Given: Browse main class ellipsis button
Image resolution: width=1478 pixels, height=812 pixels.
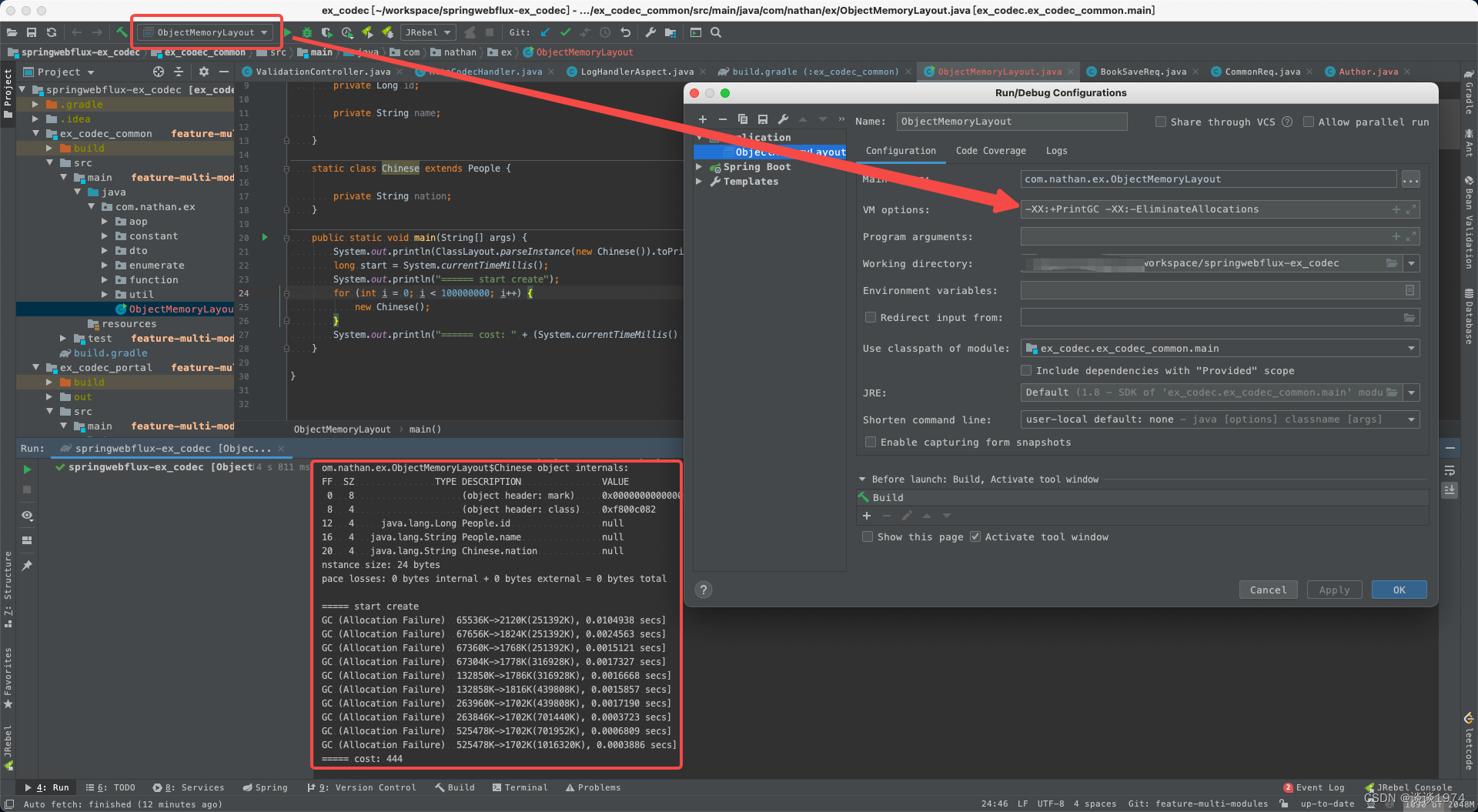Looking at the screenshot, I should tap(1410, 179).
